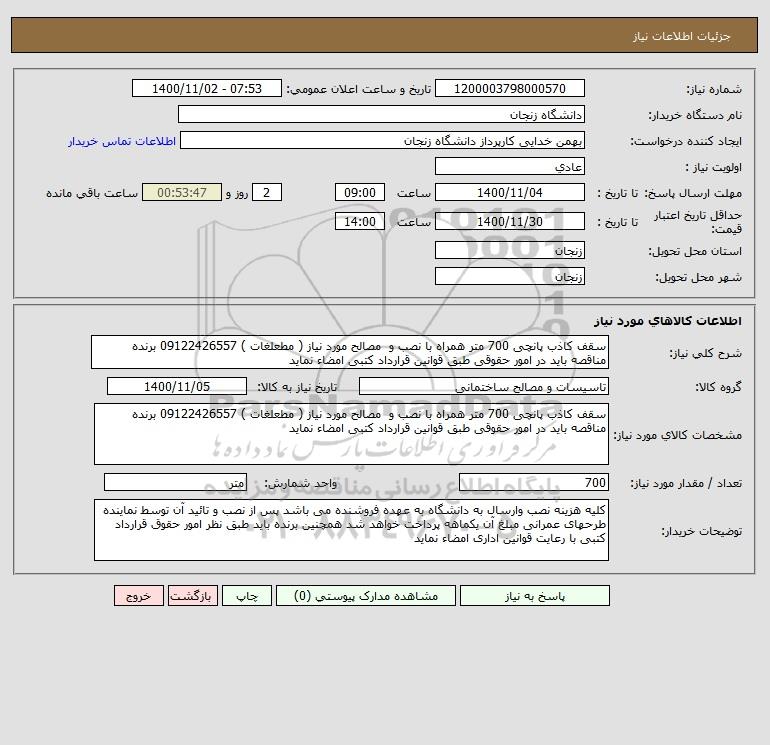Viewport: 770px width, 745px height.
Task: Click the label تاریخ و ساعت اعلان عمومی
Action: (358, 89)
